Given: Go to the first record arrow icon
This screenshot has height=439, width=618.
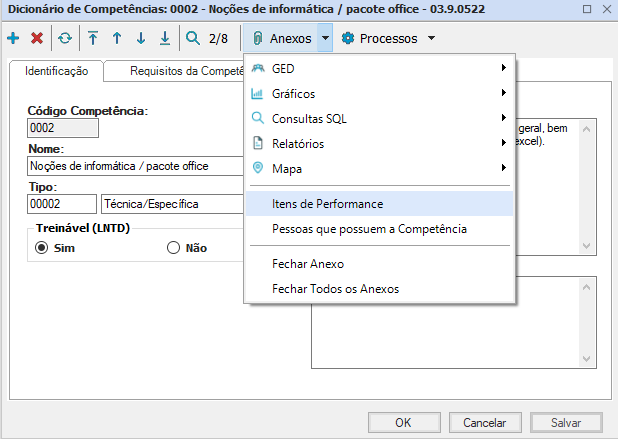Looking at the screenshot, I should 93,39.
